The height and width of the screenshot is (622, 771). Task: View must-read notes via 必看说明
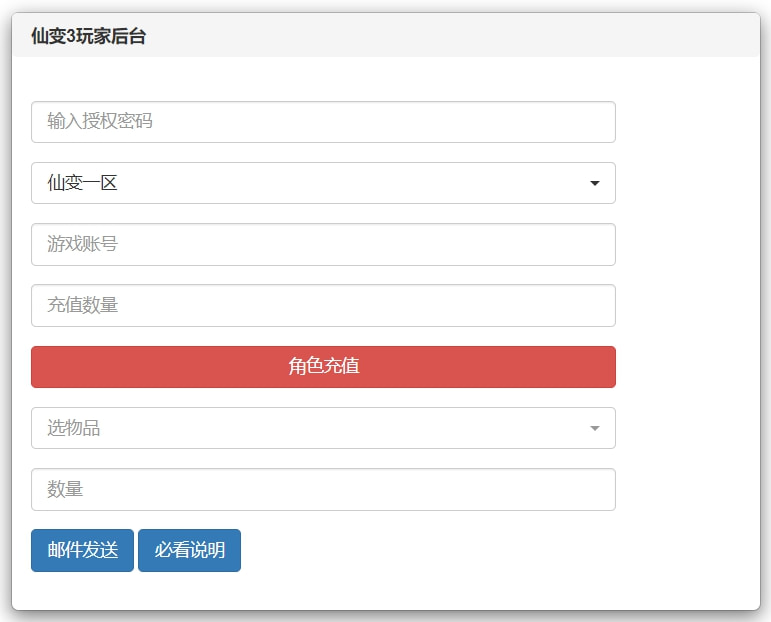pyautogui.click(x=189, y=550)
